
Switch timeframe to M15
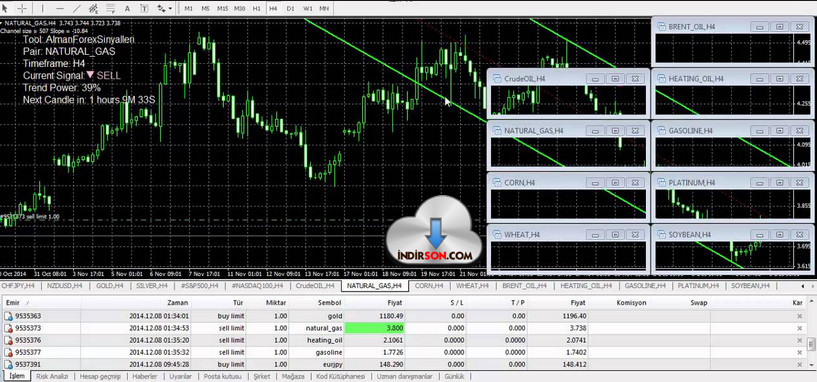point(222,8)
